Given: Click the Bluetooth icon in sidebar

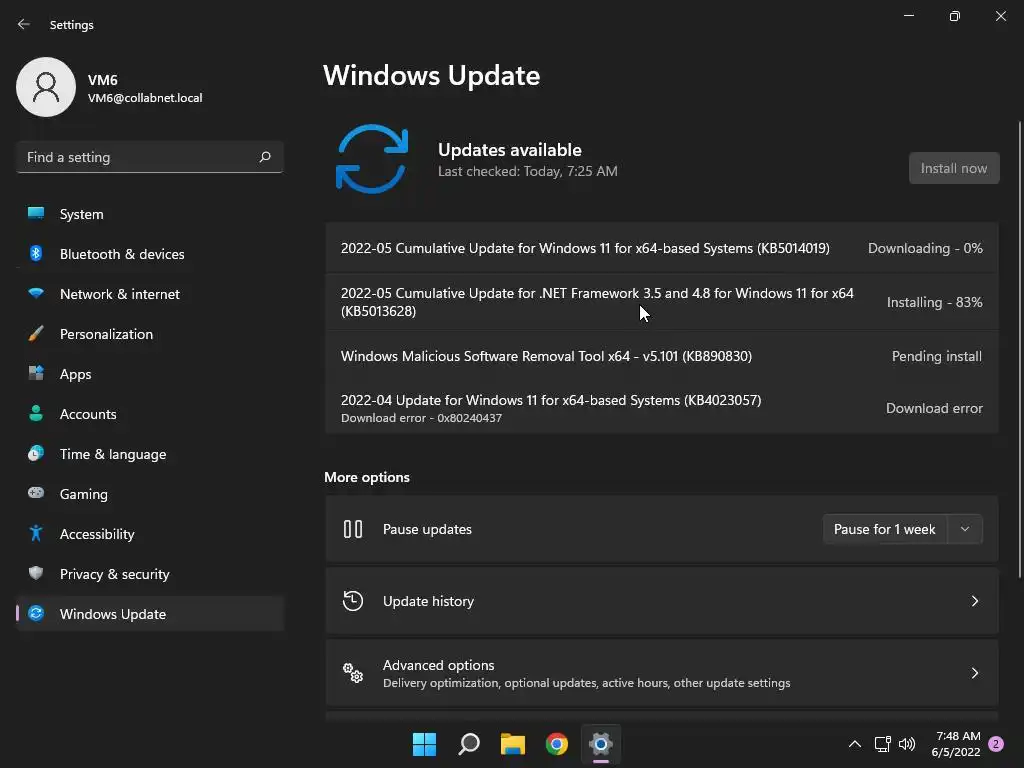Looking at the screenshot, I should pos(36,253).
